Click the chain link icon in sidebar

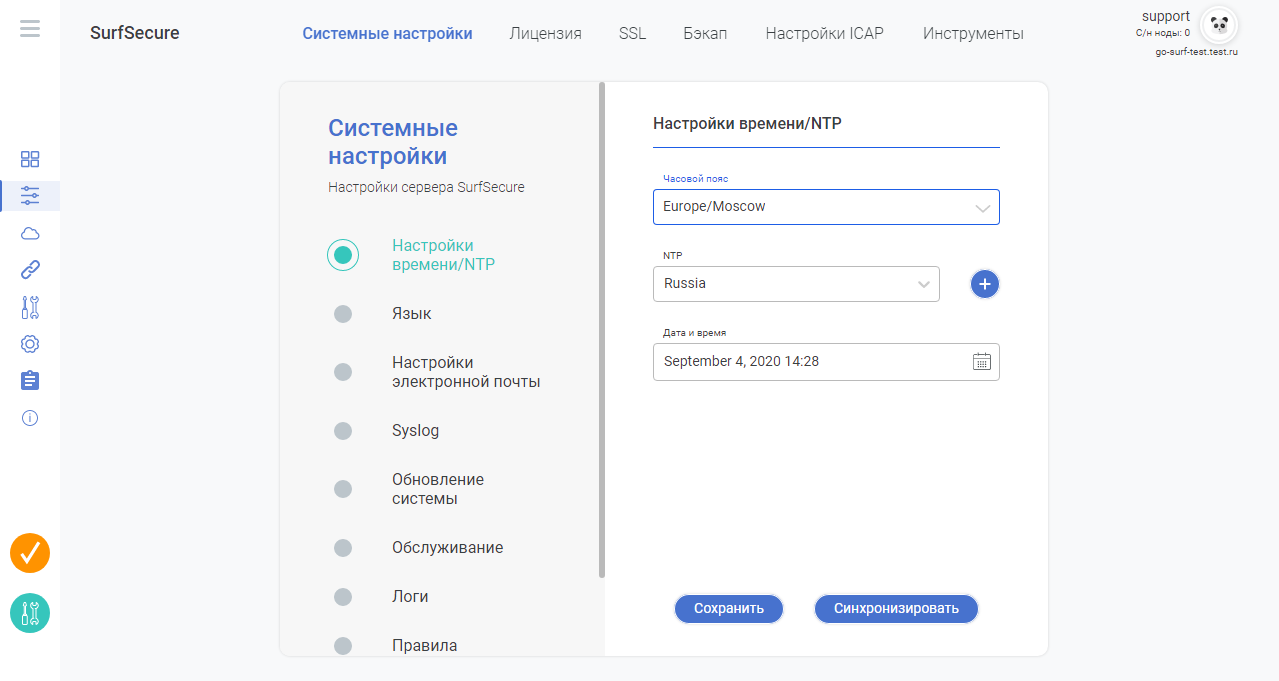click(30, 270)
